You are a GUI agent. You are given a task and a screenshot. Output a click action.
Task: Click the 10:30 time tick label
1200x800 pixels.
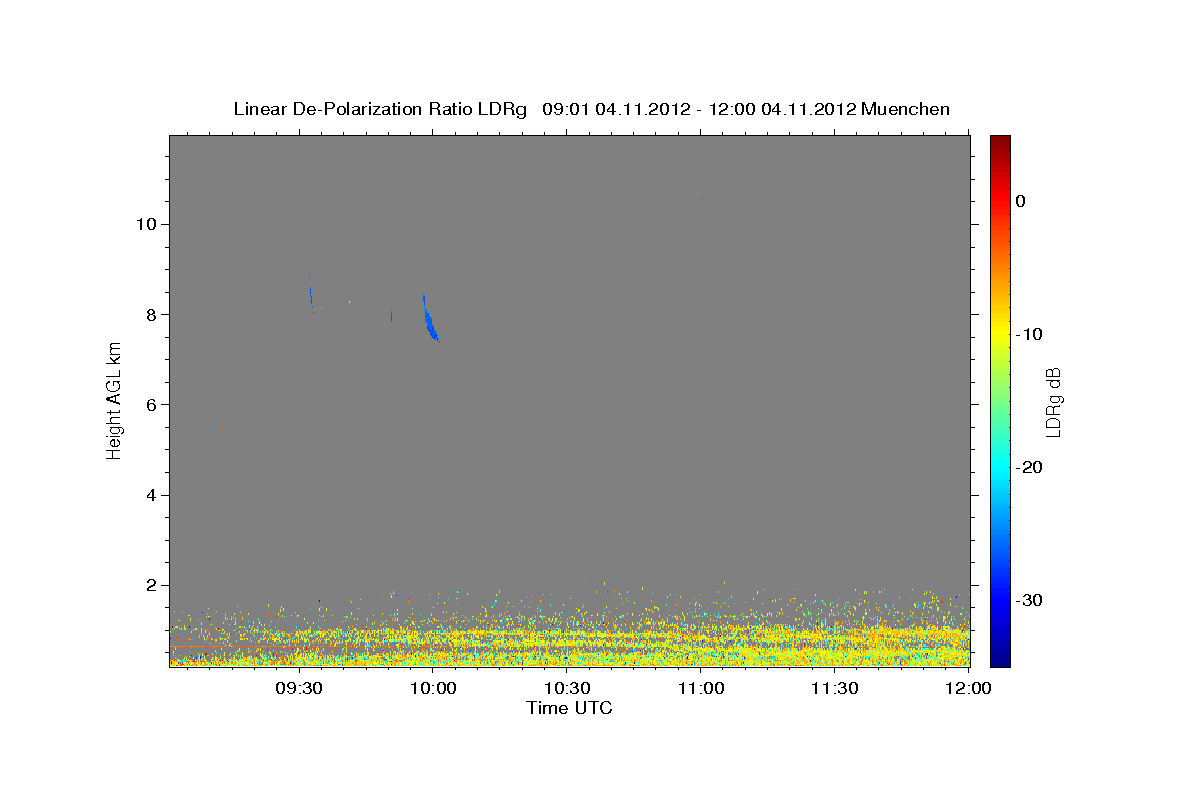567,688
